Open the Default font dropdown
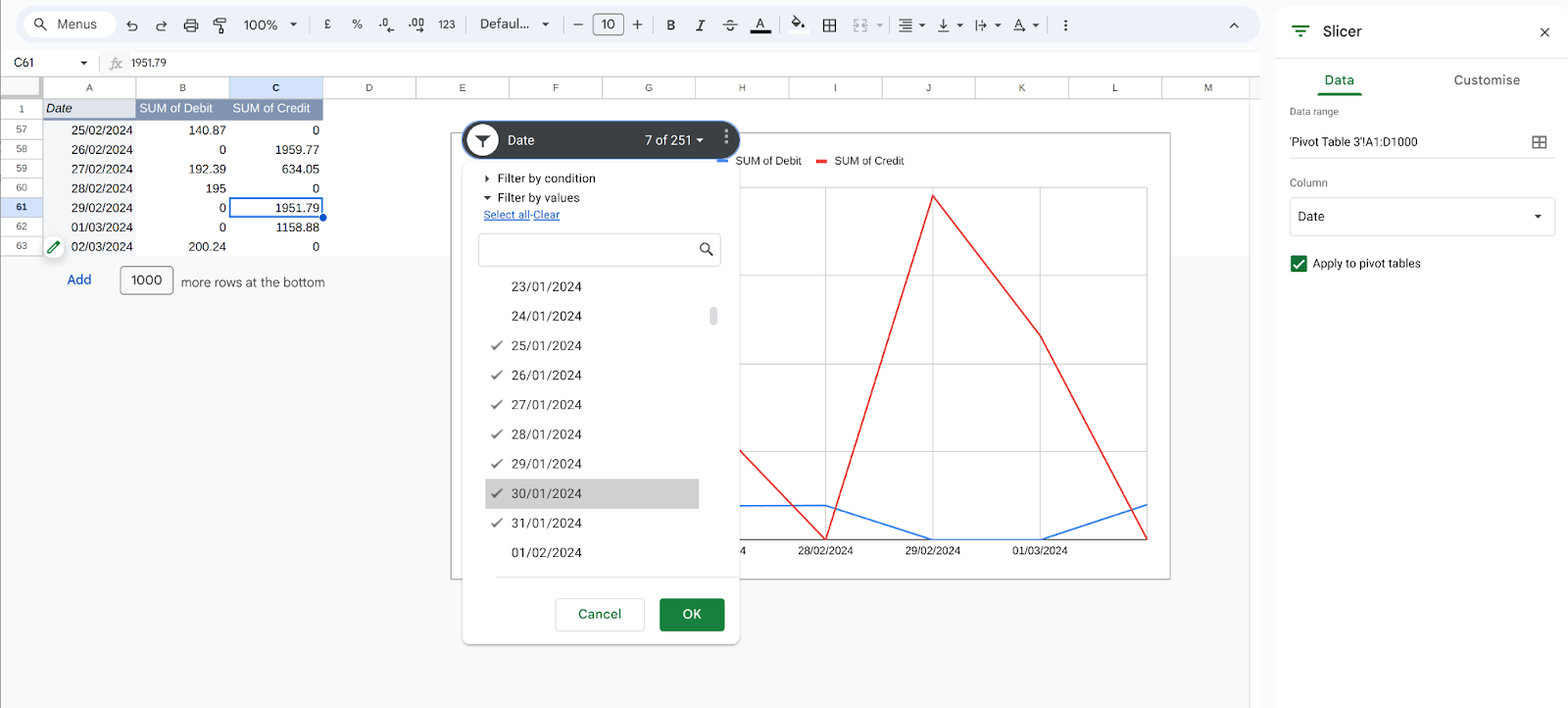 pyautogui.click(x=514, y=25)
